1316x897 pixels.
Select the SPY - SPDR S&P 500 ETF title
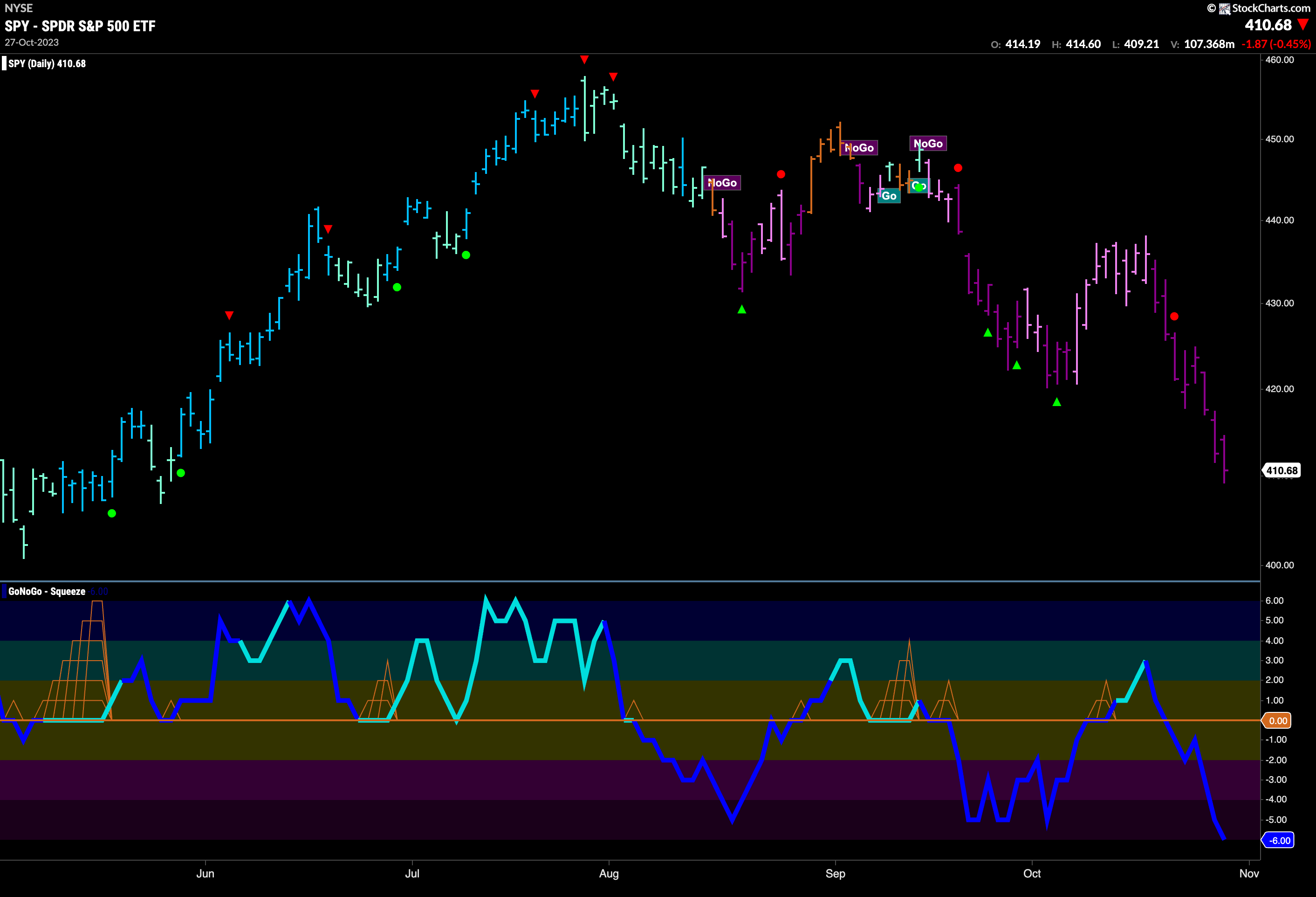point(80,26)
